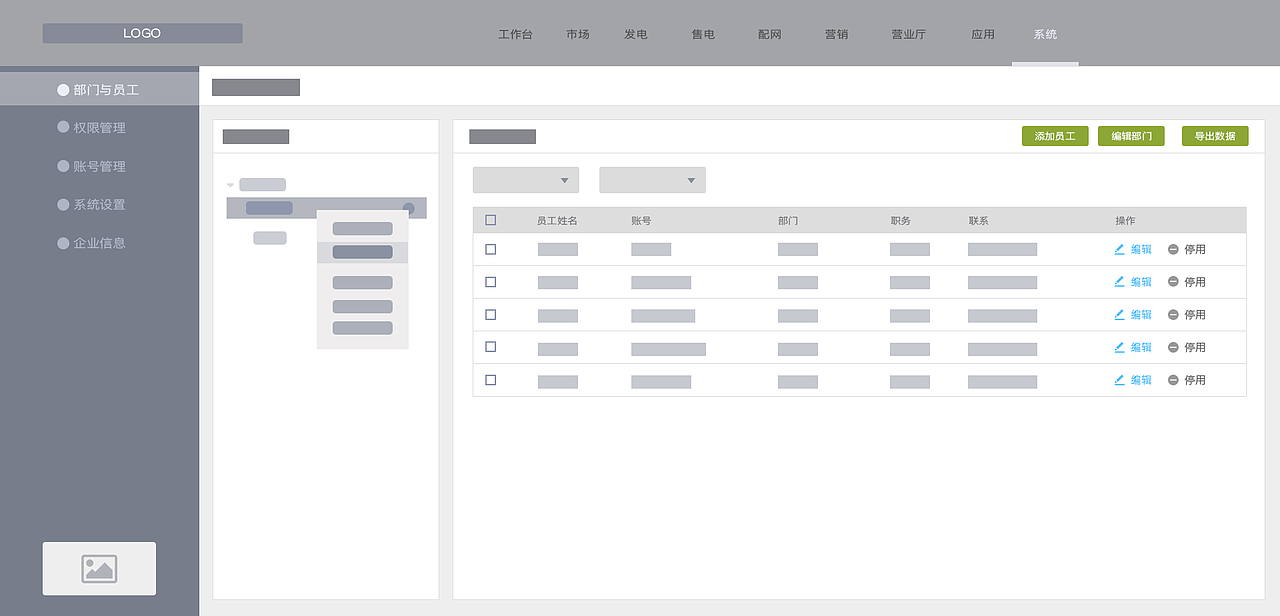This screenshot has height=616, width=1280.
Task: Open the second filter dropdown above the table
Action: tap(652, 180)
